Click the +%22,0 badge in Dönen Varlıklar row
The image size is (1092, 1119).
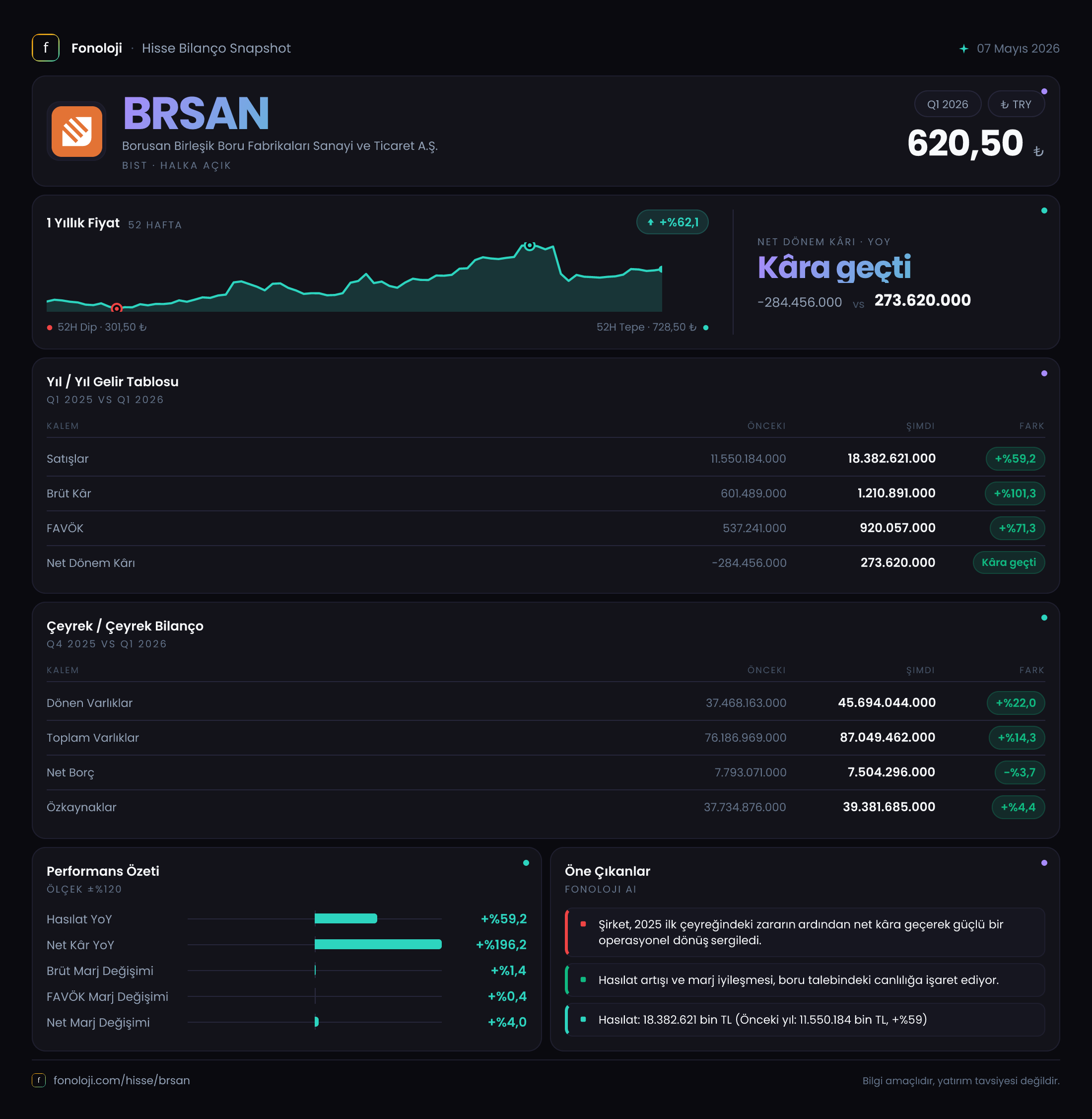click(1016, 702)
